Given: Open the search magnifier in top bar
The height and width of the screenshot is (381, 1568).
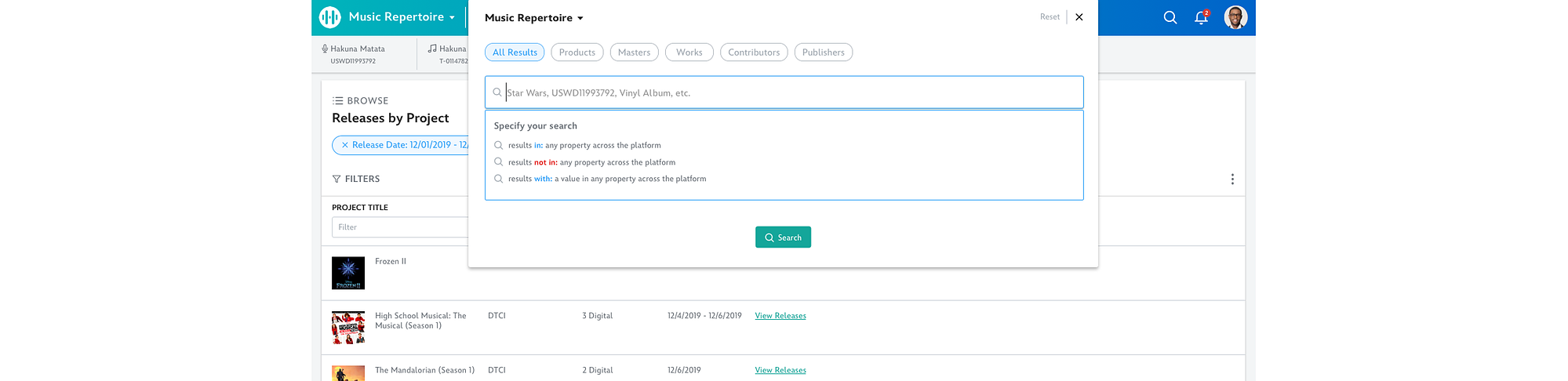Looking at the screenshot, I should (x=1170, y=17).
